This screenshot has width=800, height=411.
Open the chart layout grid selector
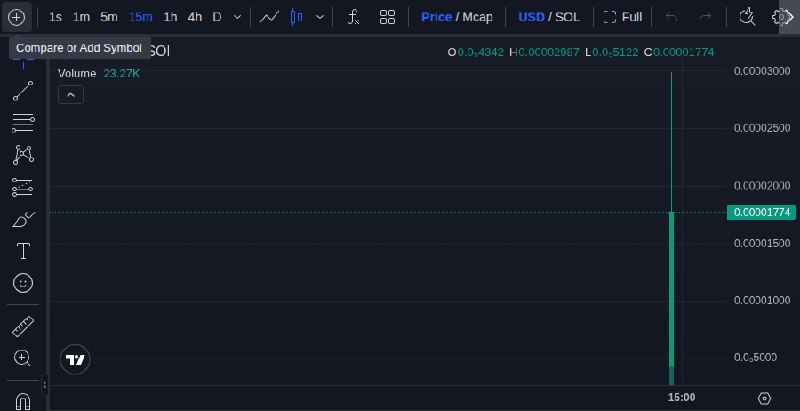tap(388, 17)
